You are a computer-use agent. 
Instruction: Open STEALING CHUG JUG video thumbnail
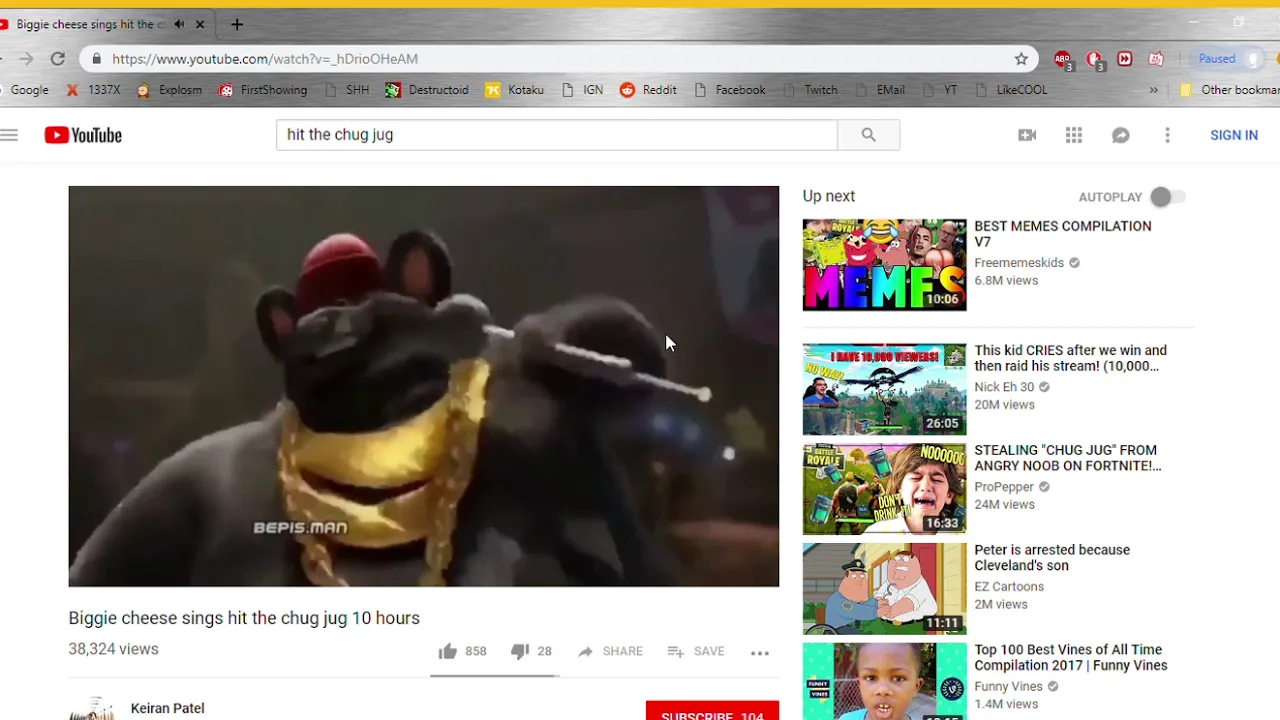(x=884, y=489)
